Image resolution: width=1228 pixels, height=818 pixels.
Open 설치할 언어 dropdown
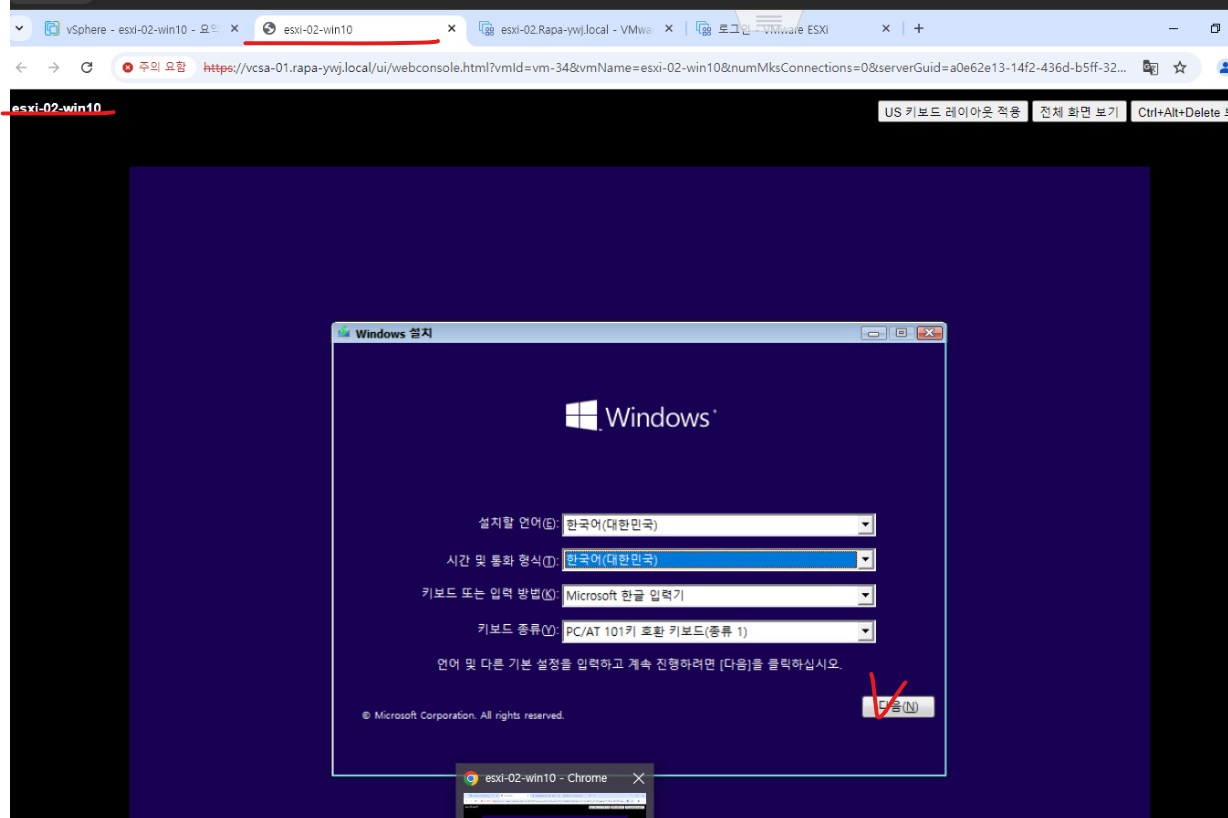pos(718,524)
